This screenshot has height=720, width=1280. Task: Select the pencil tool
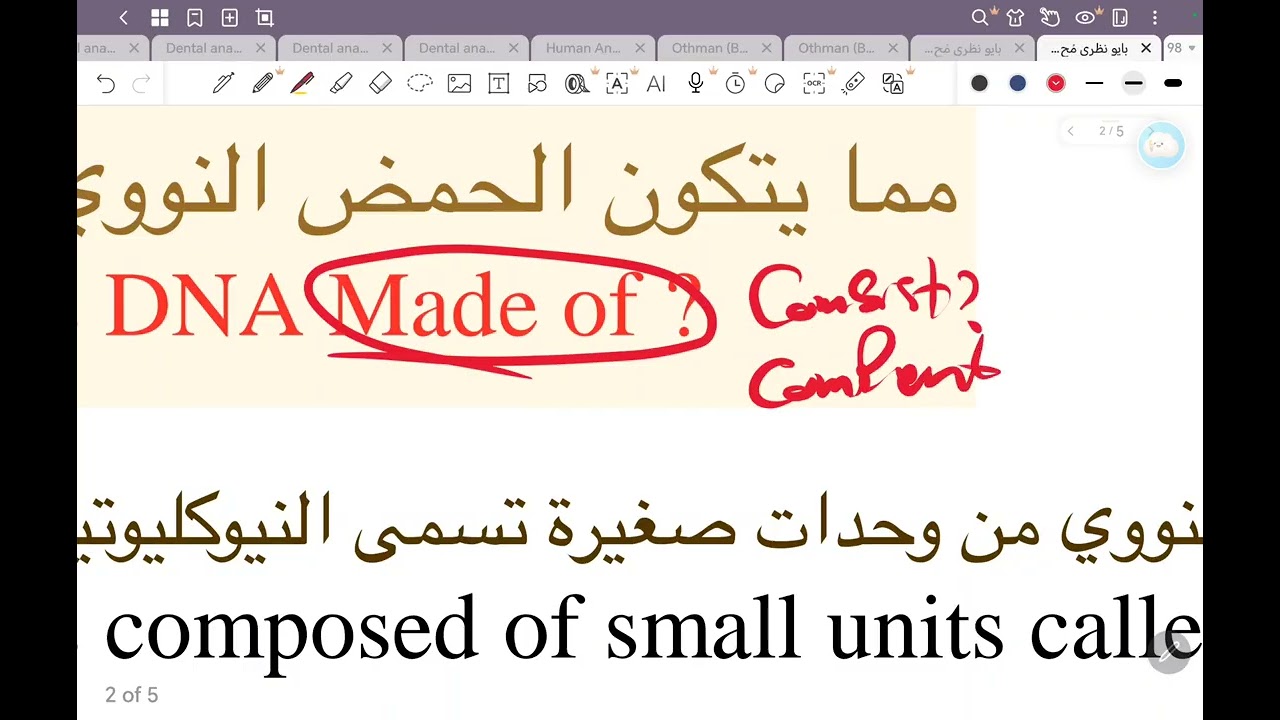pyautogui.click(x=263, y=84)
